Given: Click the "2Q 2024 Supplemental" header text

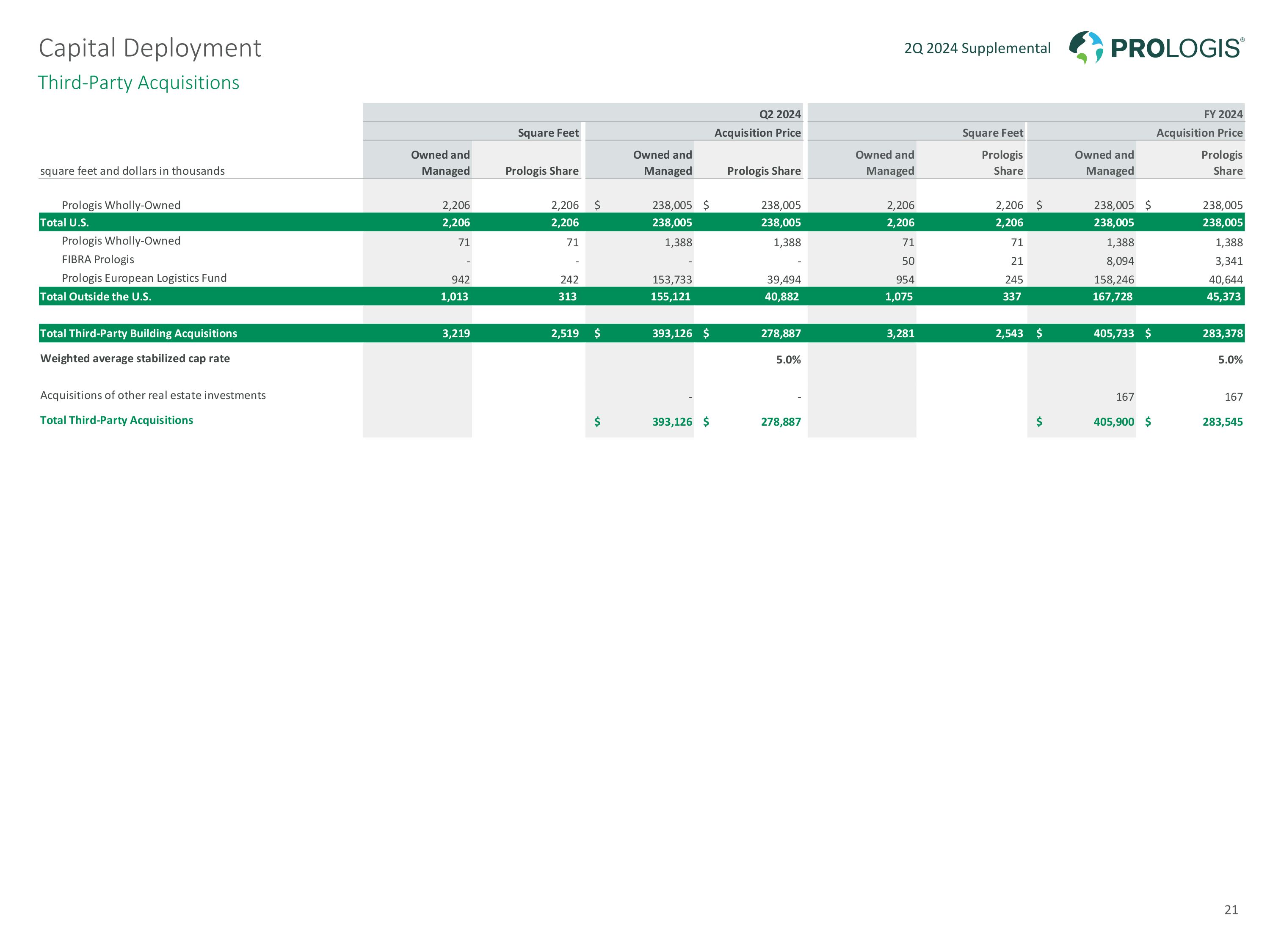Looking at the screenshot, I should point(977,48).
